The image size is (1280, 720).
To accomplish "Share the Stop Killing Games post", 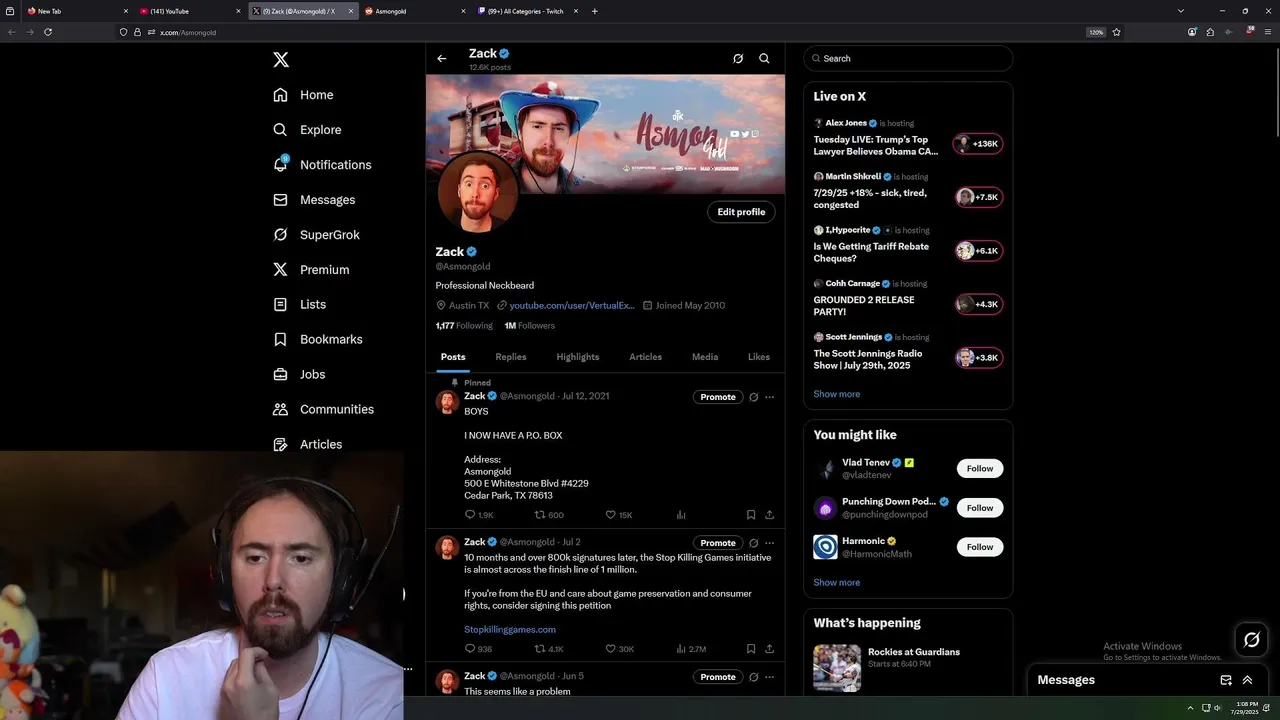I will [x=769, y=649].
